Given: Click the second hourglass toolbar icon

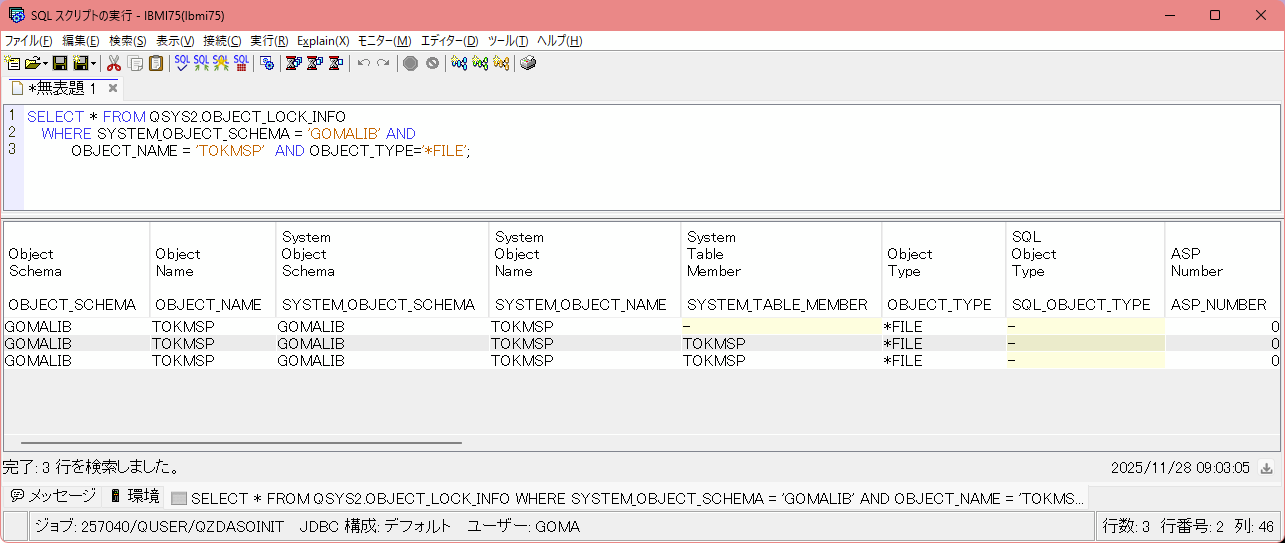Looking at the screenshot, I should [315, 63].
